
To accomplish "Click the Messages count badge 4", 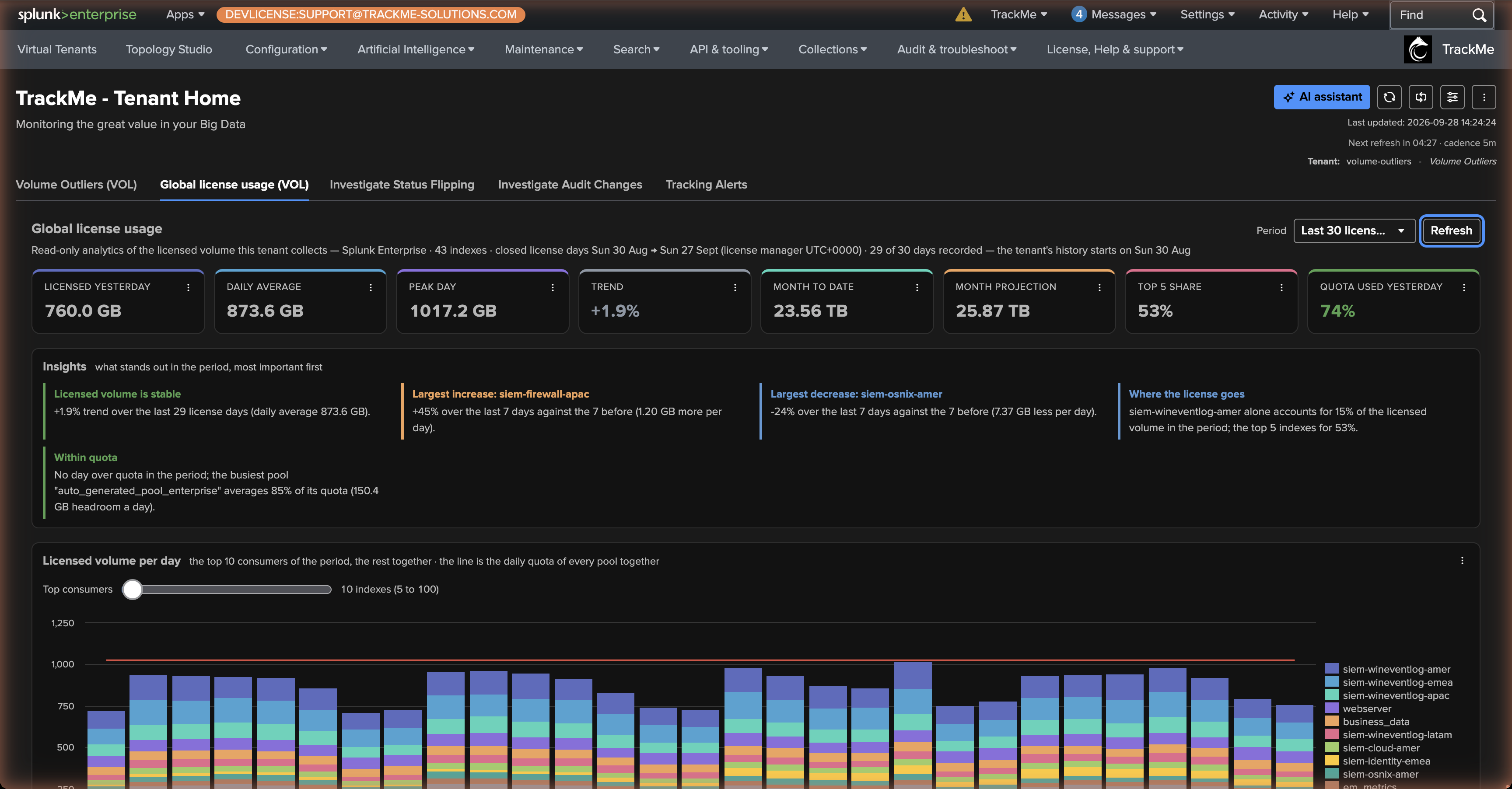I will click(x=1079, y=15).
